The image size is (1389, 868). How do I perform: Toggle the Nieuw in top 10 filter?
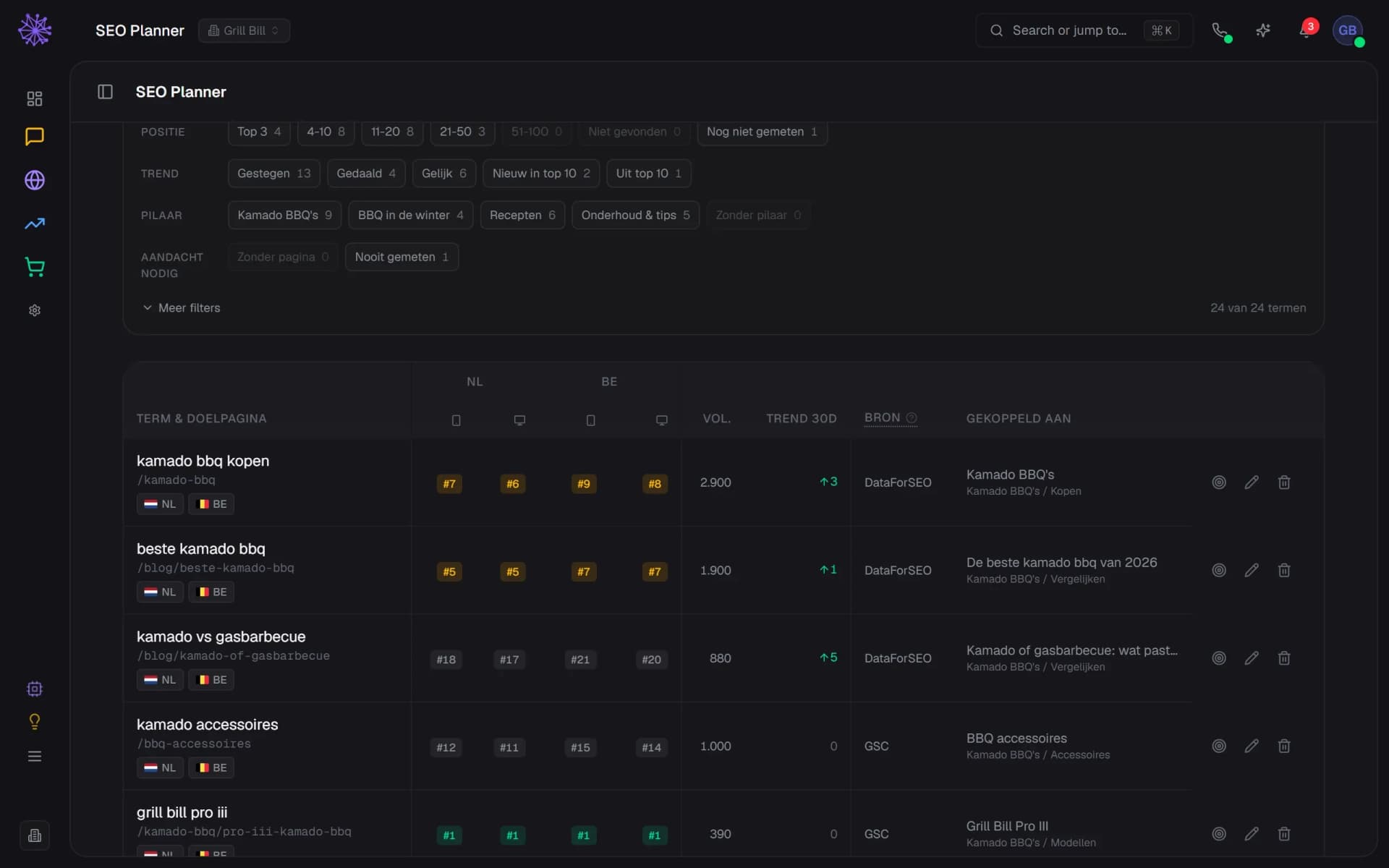541,174
